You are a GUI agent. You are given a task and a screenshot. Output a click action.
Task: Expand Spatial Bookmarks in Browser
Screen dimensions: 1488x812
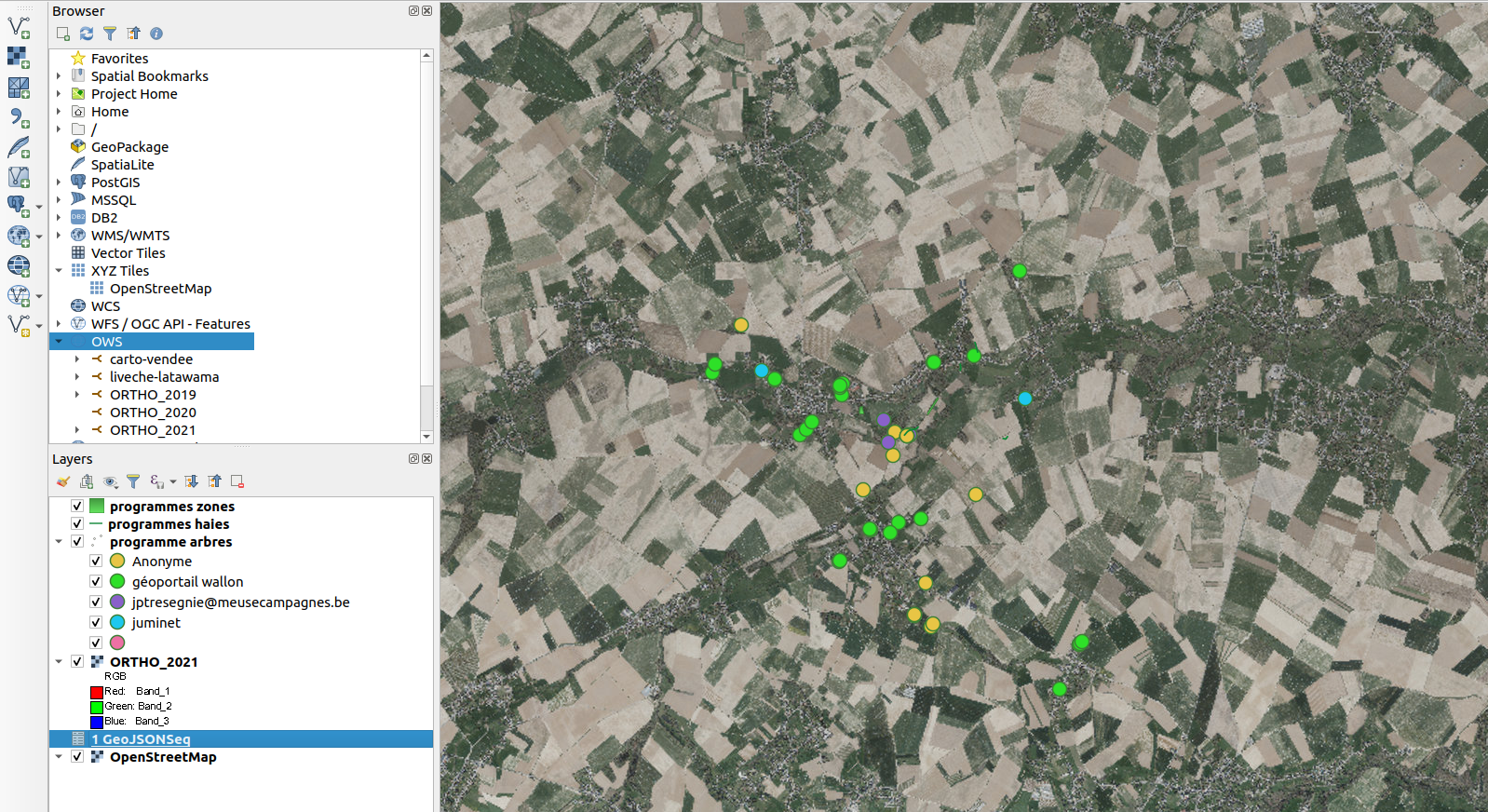click(59, 76)
